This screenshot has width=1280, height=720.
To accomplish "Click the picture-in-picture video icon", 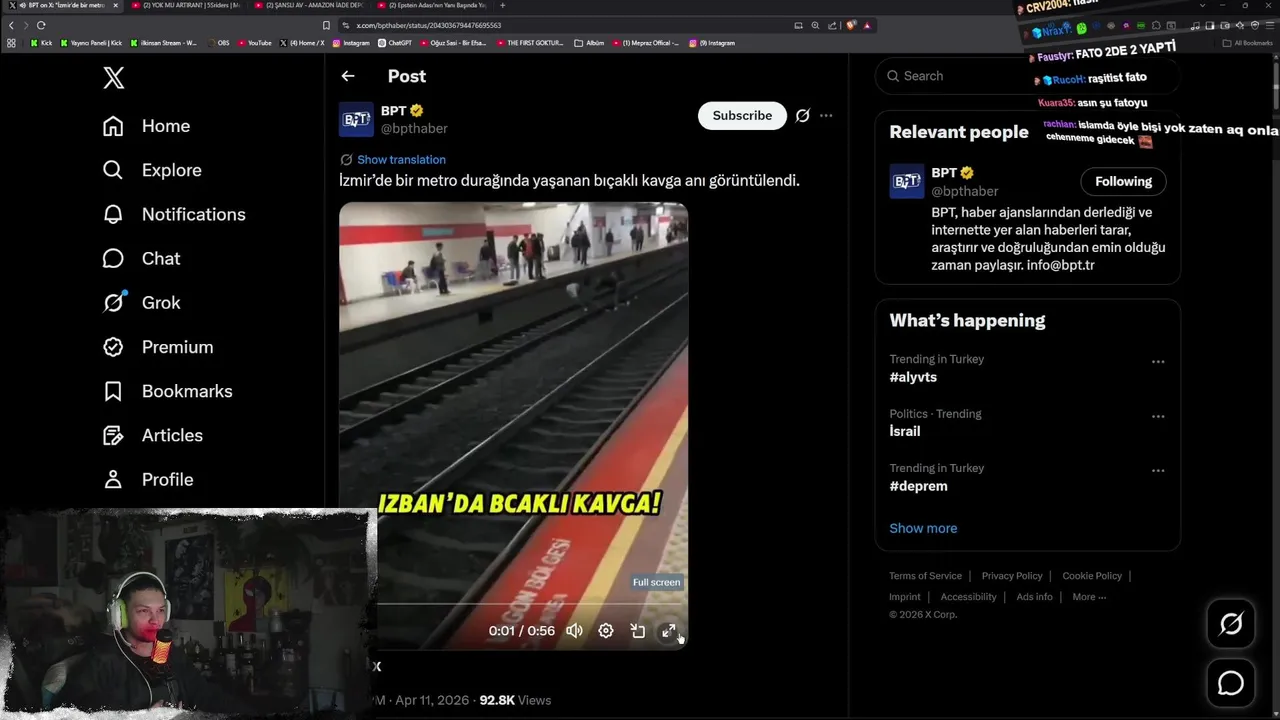I will coord(638,631).
